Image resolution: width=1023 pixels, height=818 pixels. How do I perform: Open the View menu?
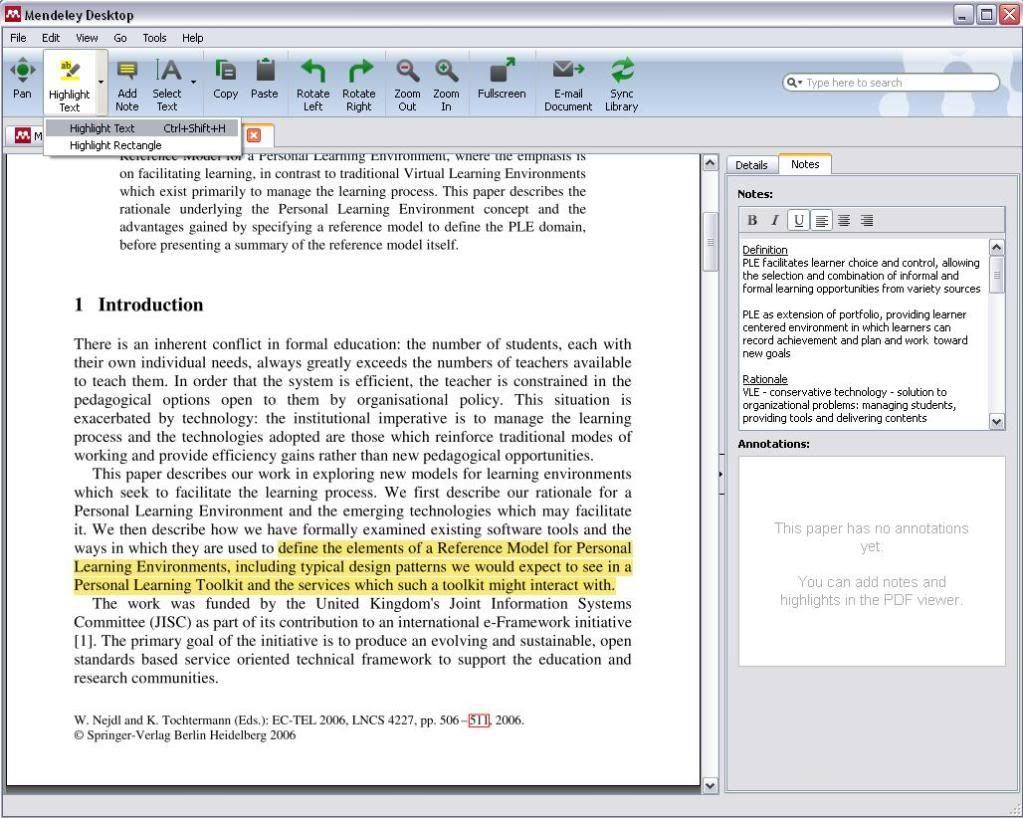[x=87, y=38]
